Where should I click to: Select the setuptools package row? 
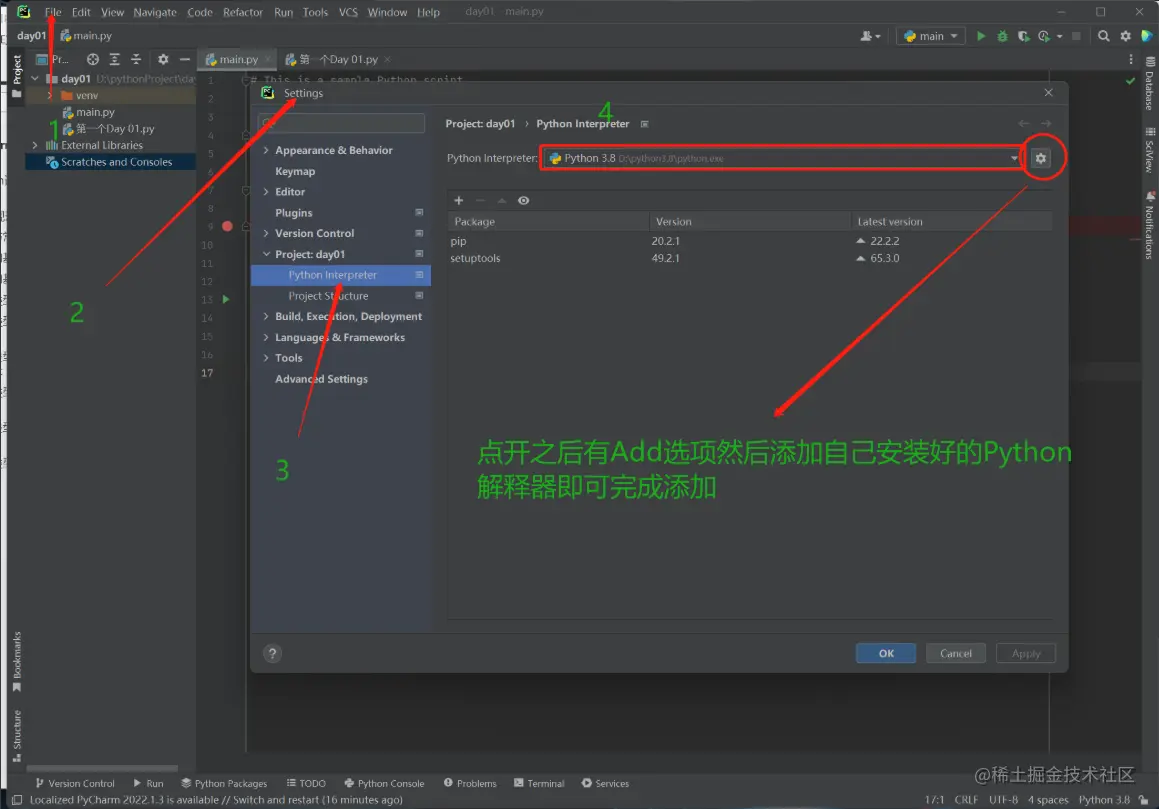coord(750,258)
